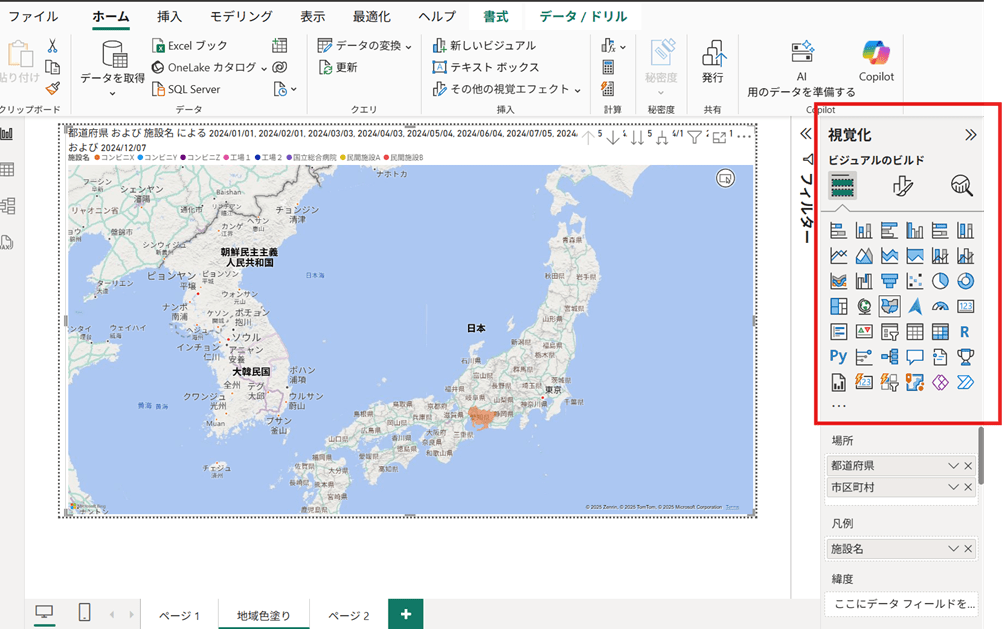Open the Format visual paintbrush tab

point(902,185)
